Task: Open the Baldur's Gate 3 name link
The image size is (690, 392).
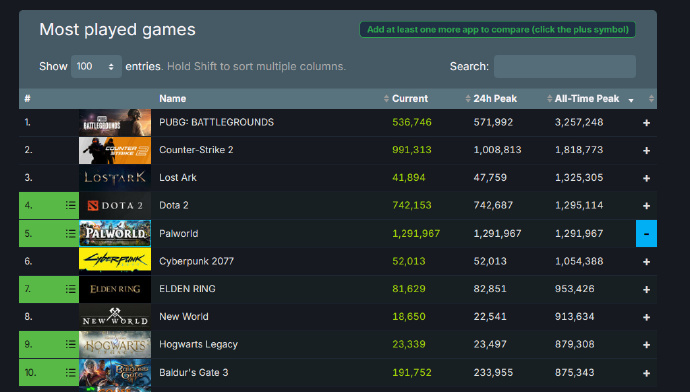Action: [x=194, y=373]
